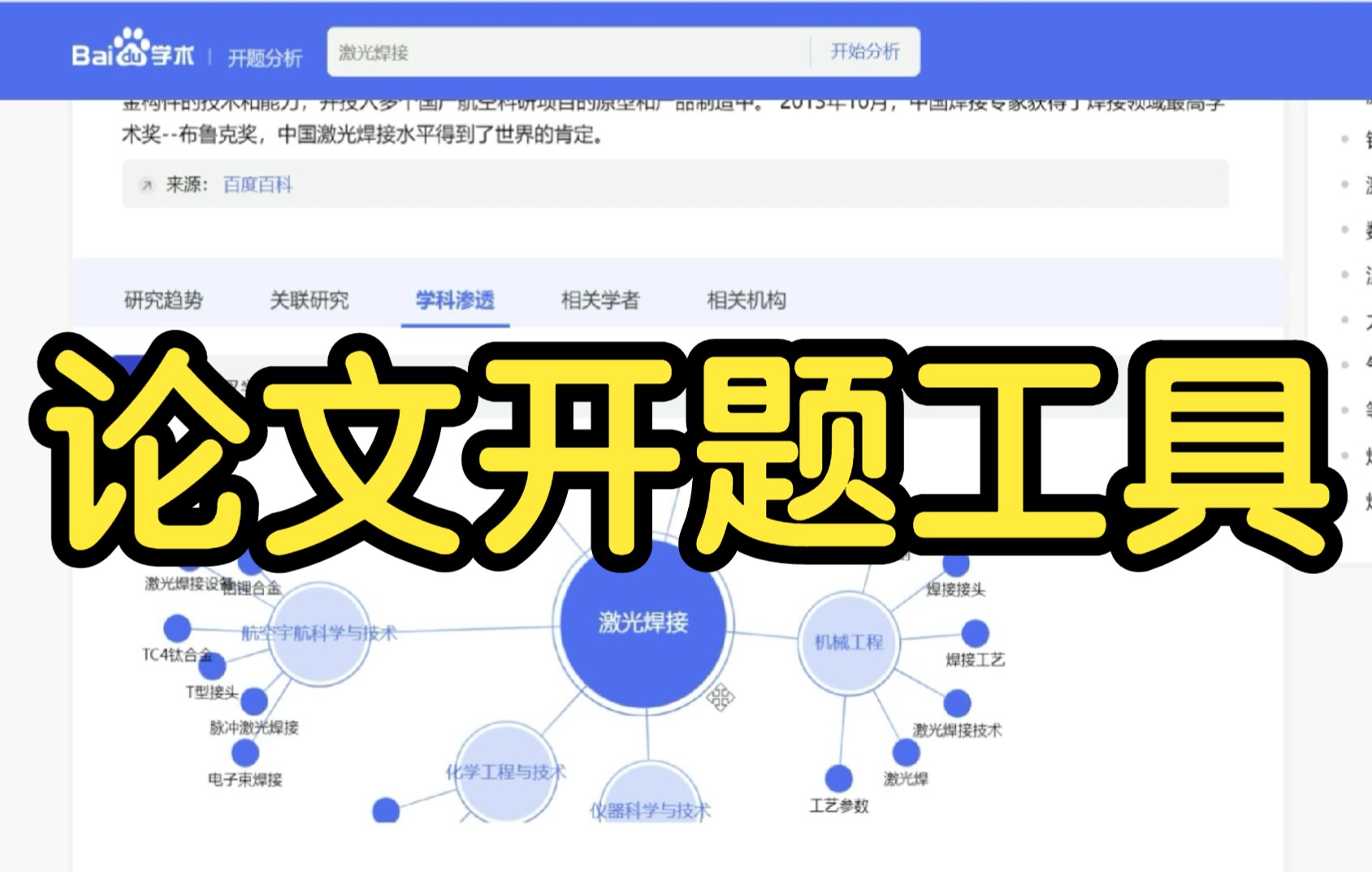Click the move cursor icon near center node

tap(721, 697)
